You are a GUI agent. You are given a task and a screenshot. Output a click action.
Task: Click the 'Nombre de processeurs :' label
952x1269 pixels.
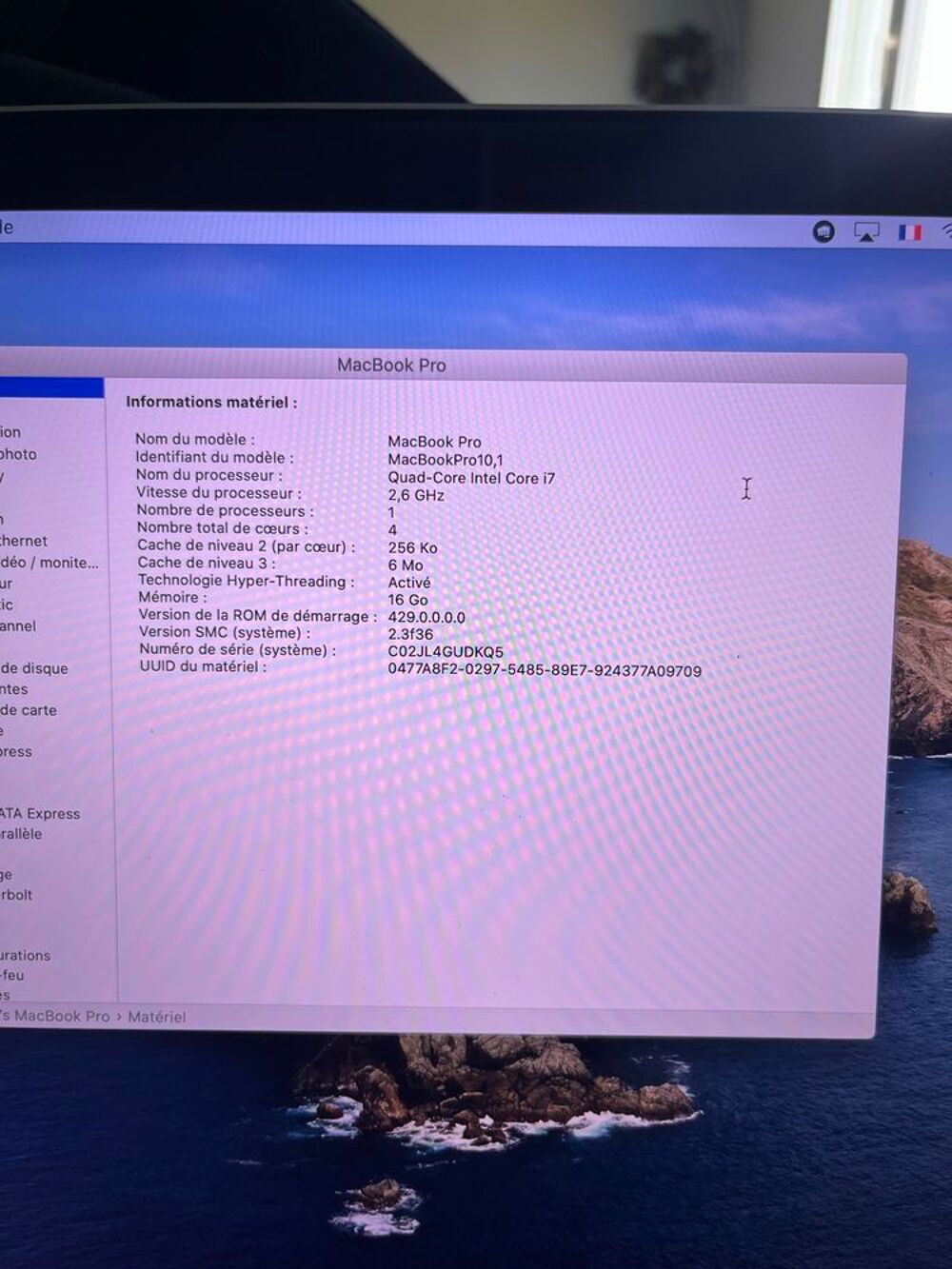pos(226,510)
